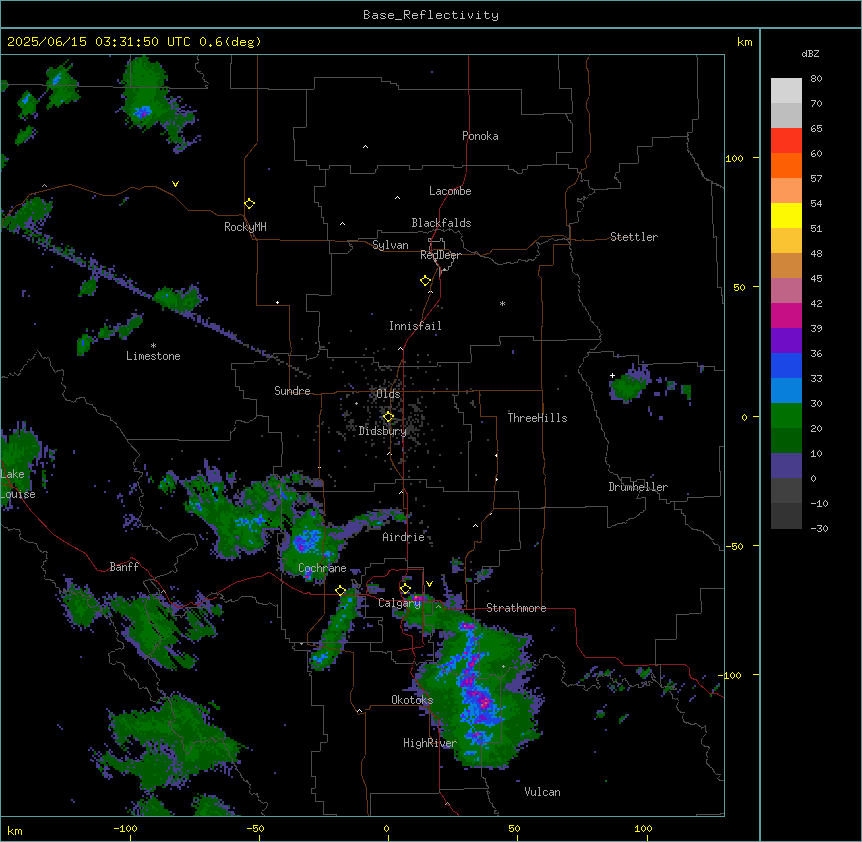Click the ThreeHills label
This screenshot has width=862, height=842.
coord(537,418)
